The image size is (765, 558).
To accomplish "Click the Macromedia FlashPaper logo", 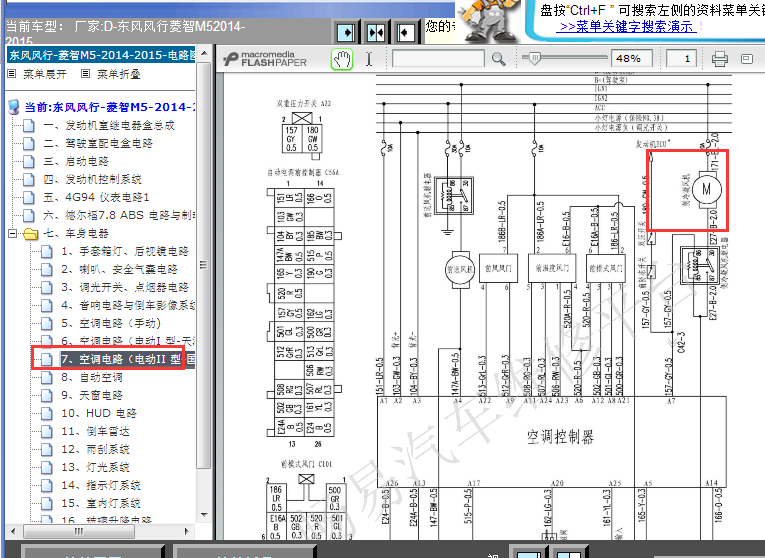I will tap(265, 59).
